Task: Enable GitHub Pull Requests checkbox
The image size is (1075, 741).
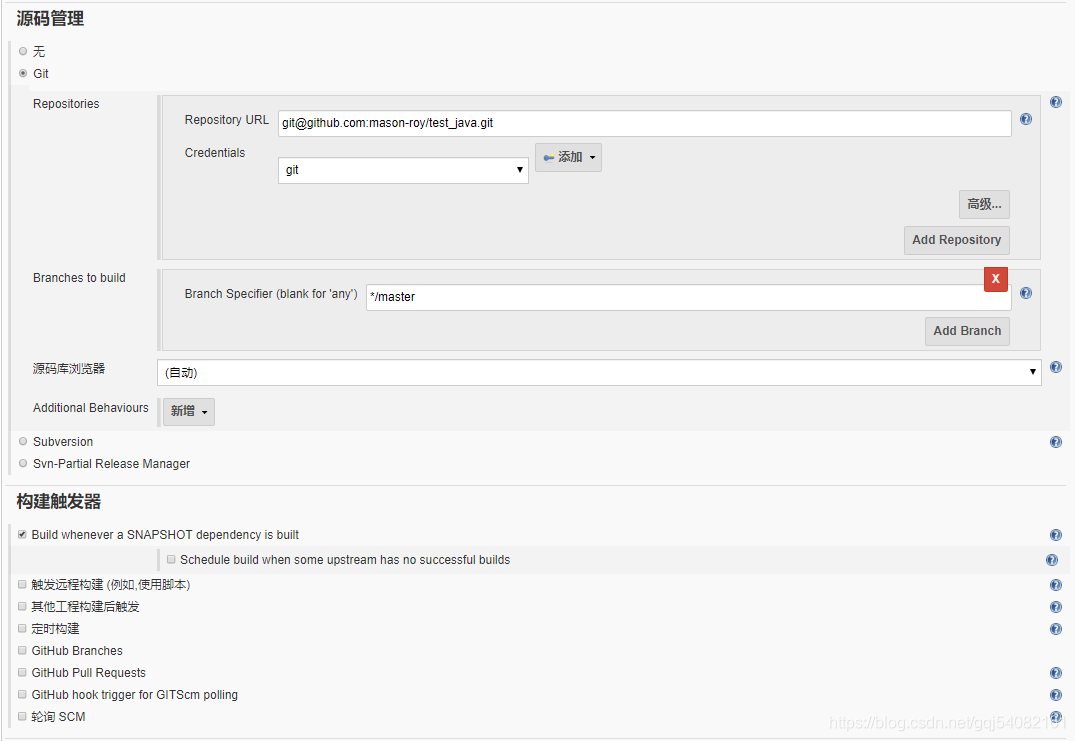Action: point(22,672)
